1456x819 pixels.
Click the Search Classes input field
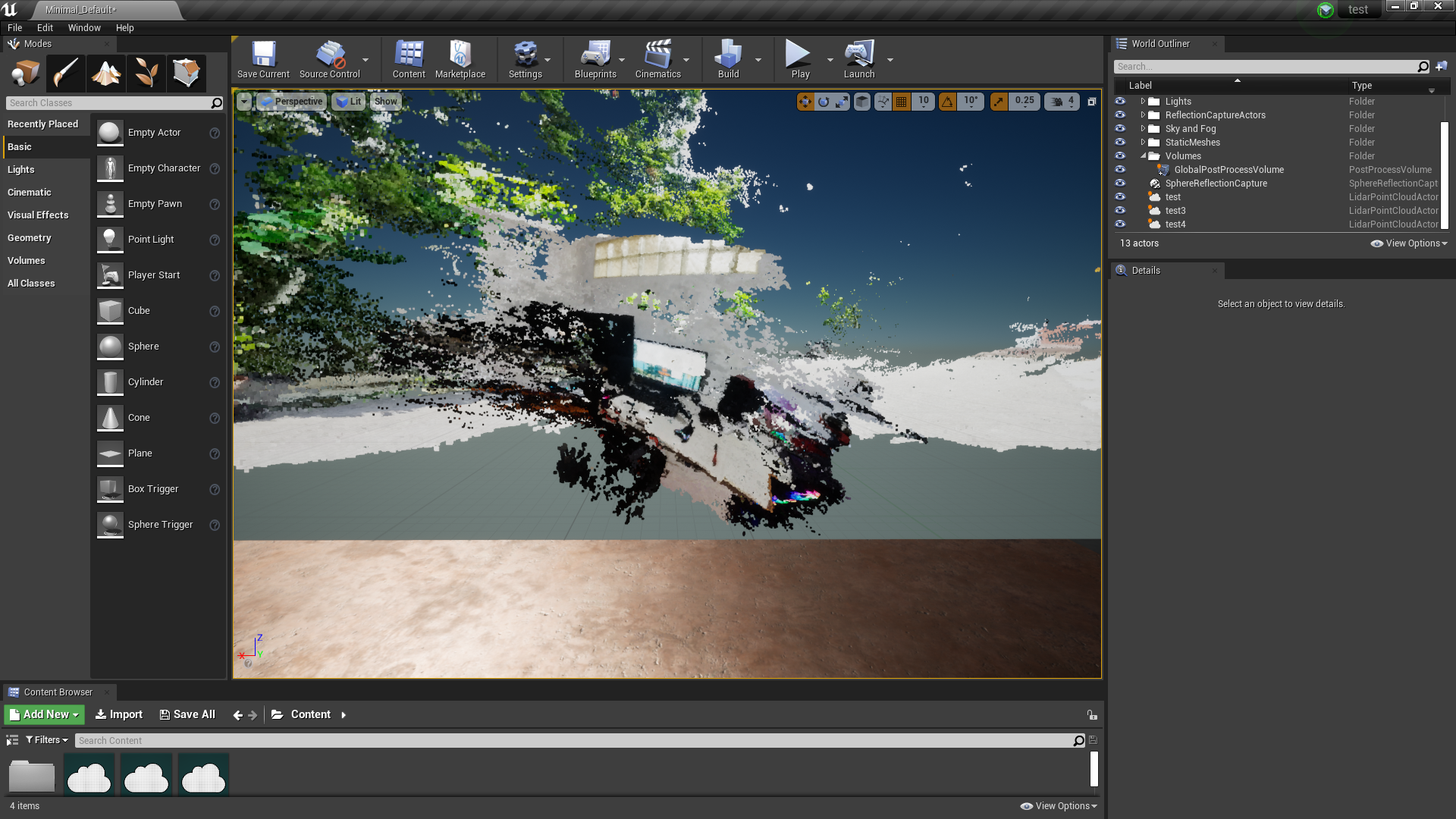[108, 103]
